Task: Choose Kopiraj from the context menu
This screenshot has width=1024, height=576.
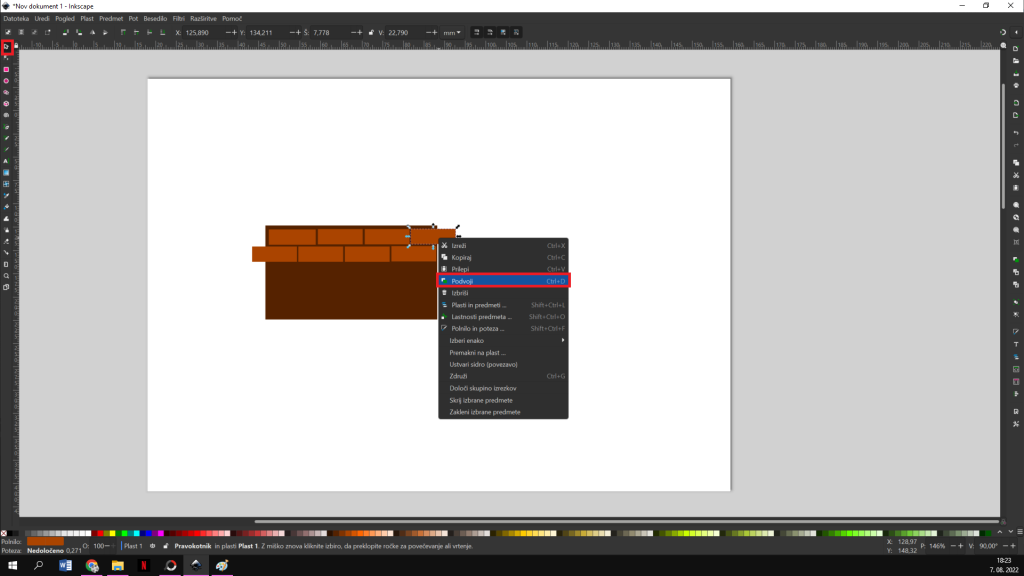Action: tap(503, 257)
